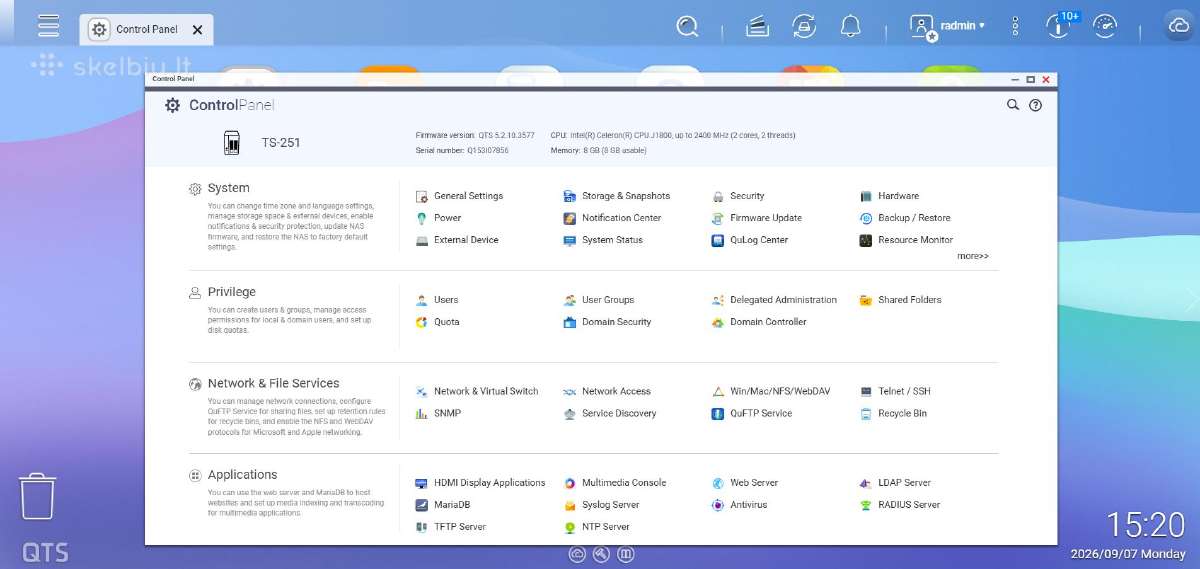Select Network & File Services heading
The width and height of the screenshot is (1200, 569).
[274, 383]
